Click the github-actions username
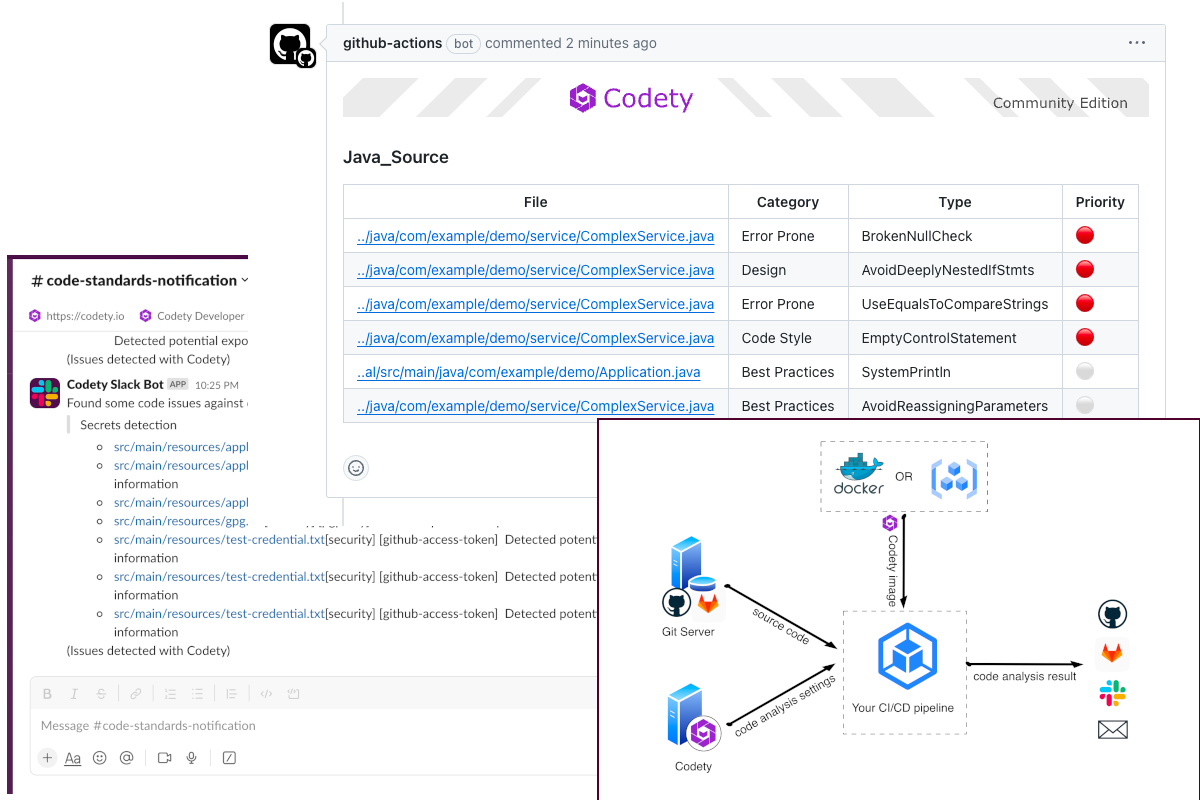 [x=393, y=43]
